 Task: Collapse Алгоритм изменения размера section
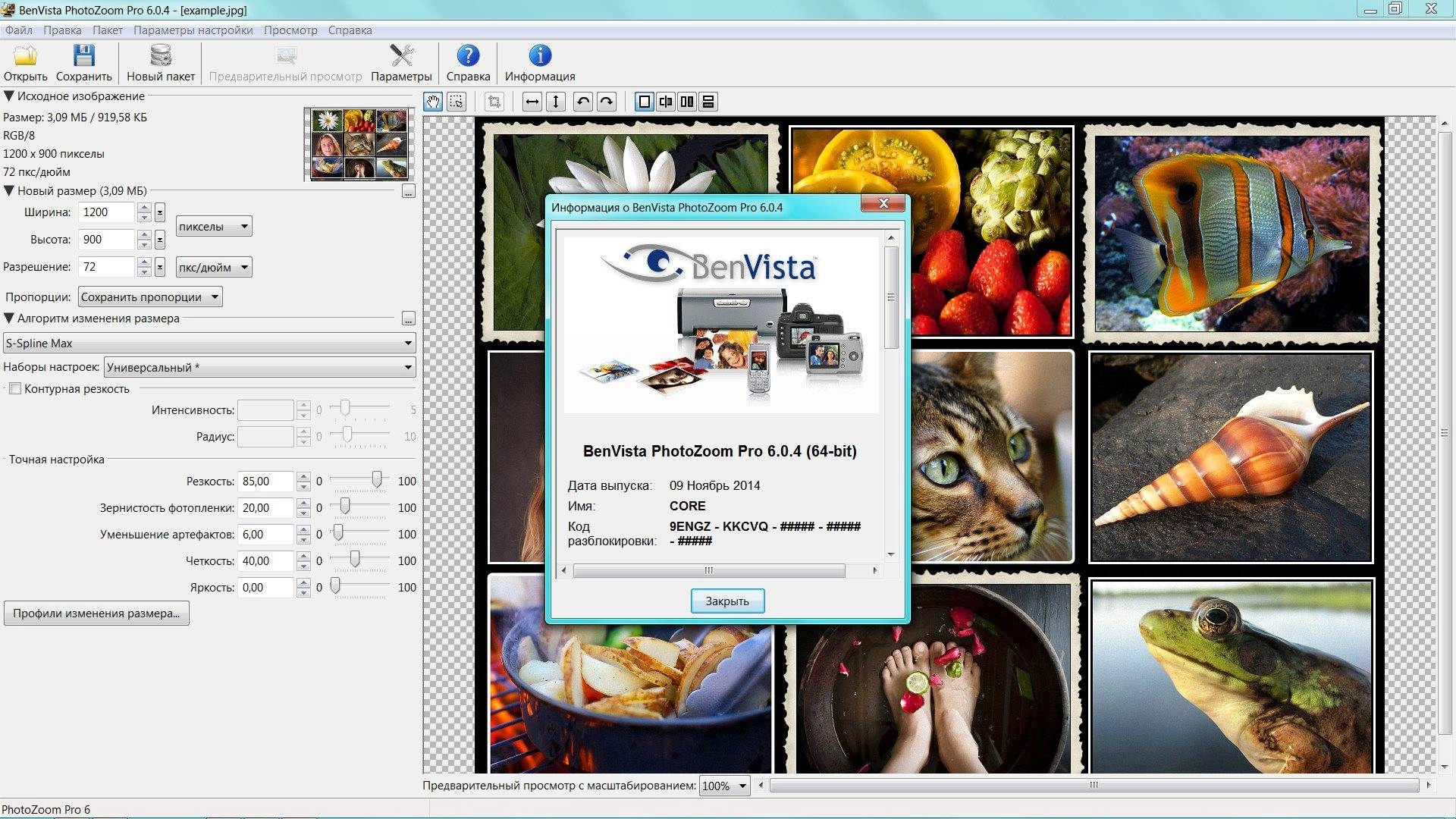click(9, 318)
